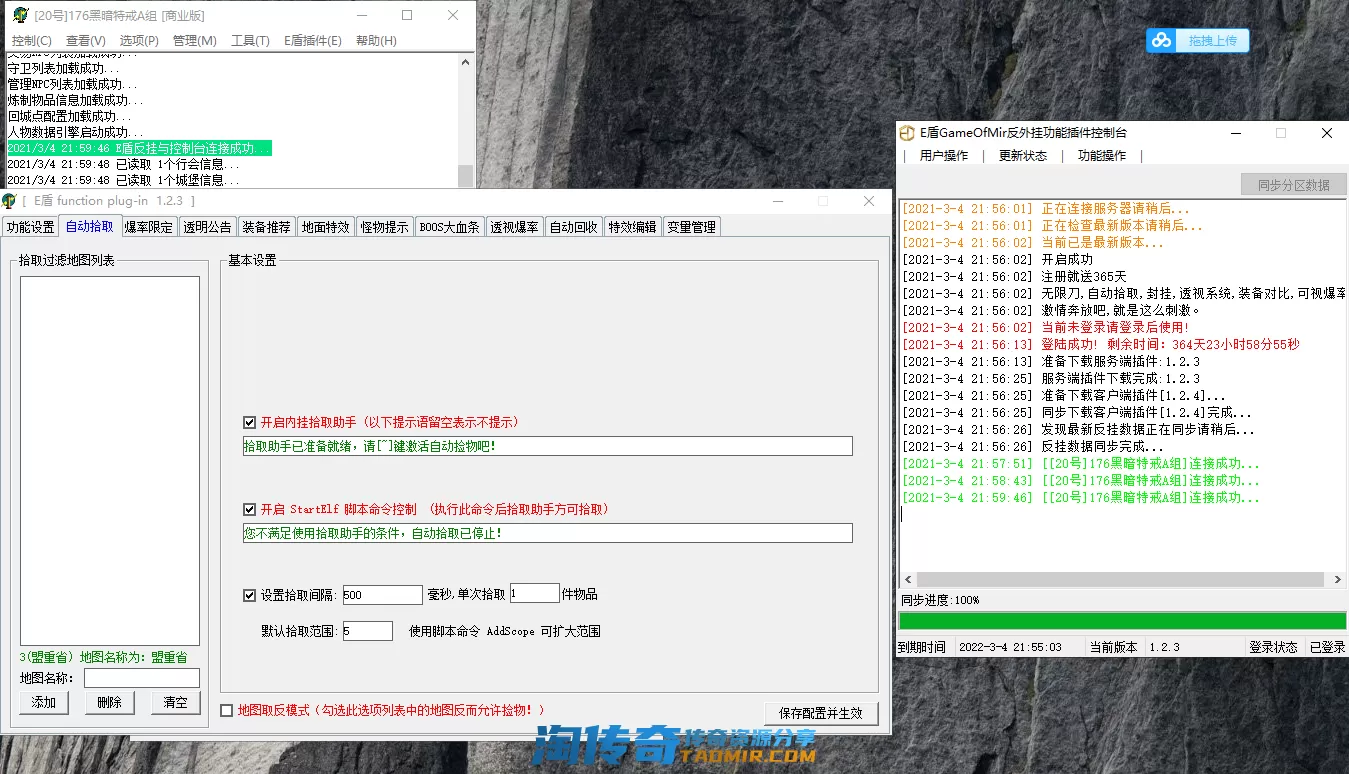Toggle the 设置拾取间隔 checkbox
The width and height of the screenshot is (1349, 774).
click(250, 595)
